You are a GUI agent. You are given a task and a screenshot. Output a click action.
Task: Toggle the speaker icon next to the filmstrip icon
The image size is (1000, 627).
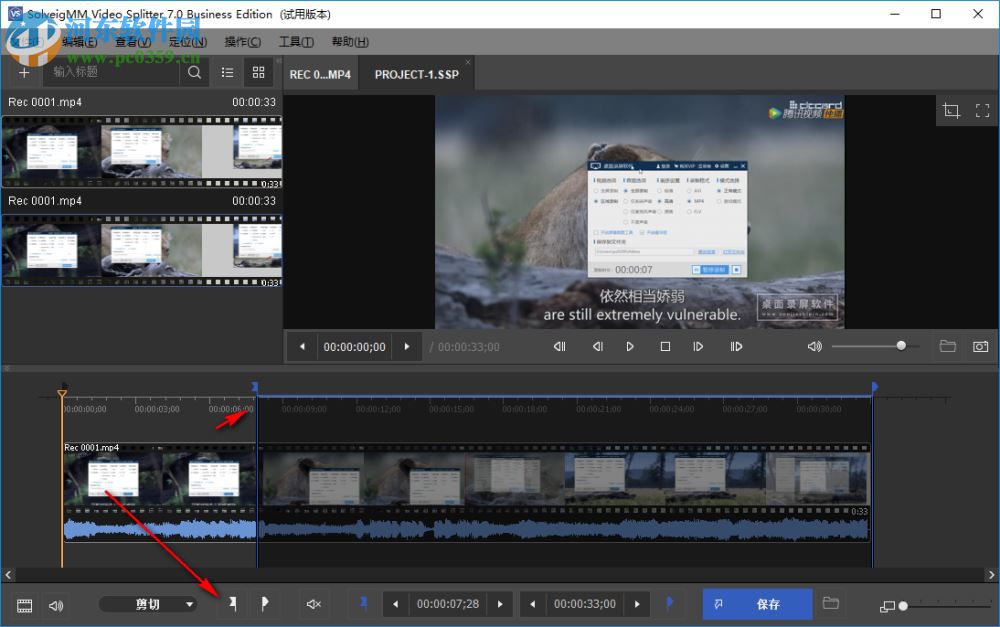pos(56,604)
